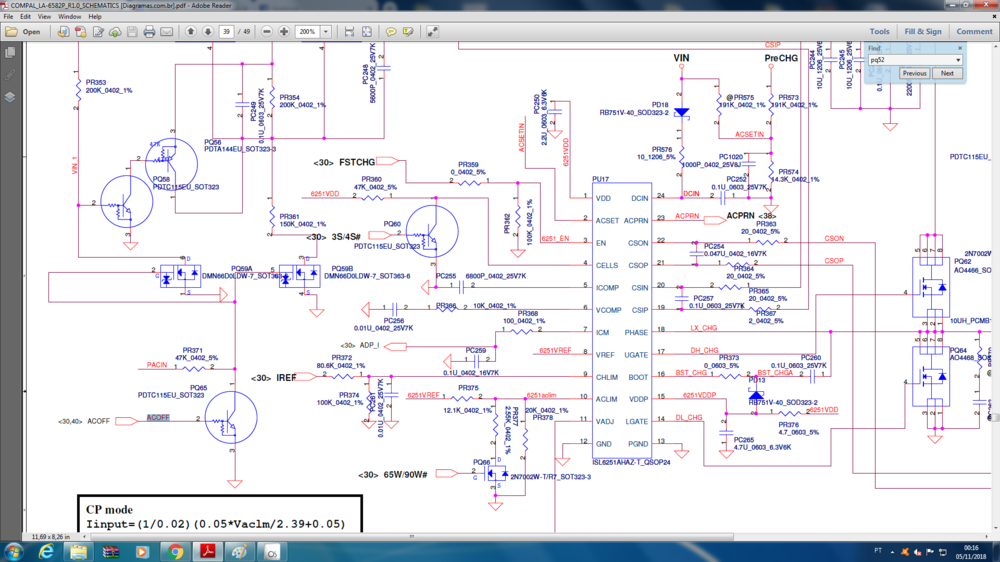Click the Send email envelope icon

pyautogui.click(x=166, y=31)
